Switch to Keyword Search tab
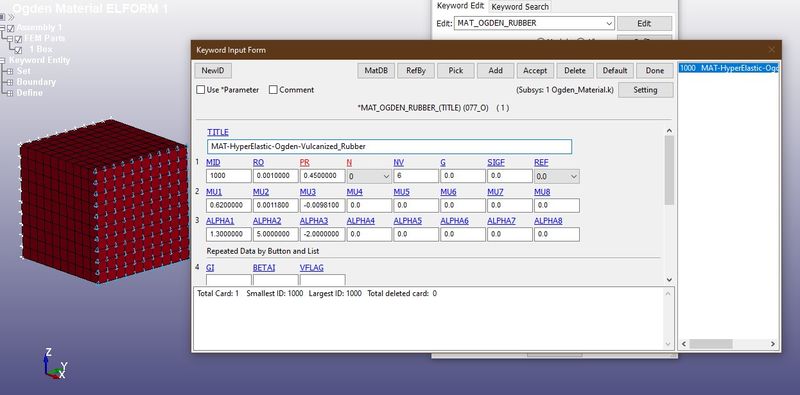The image size is (800, 395). pos(520,7)
